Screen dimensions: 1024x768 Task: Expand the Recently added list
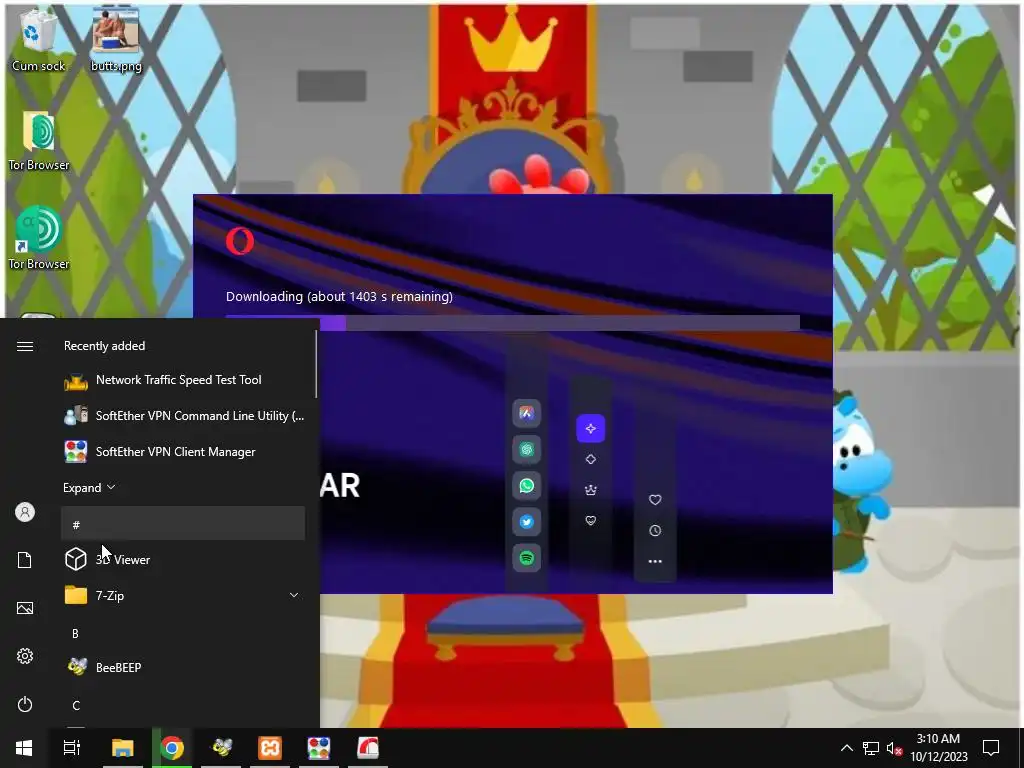point(89,488)
